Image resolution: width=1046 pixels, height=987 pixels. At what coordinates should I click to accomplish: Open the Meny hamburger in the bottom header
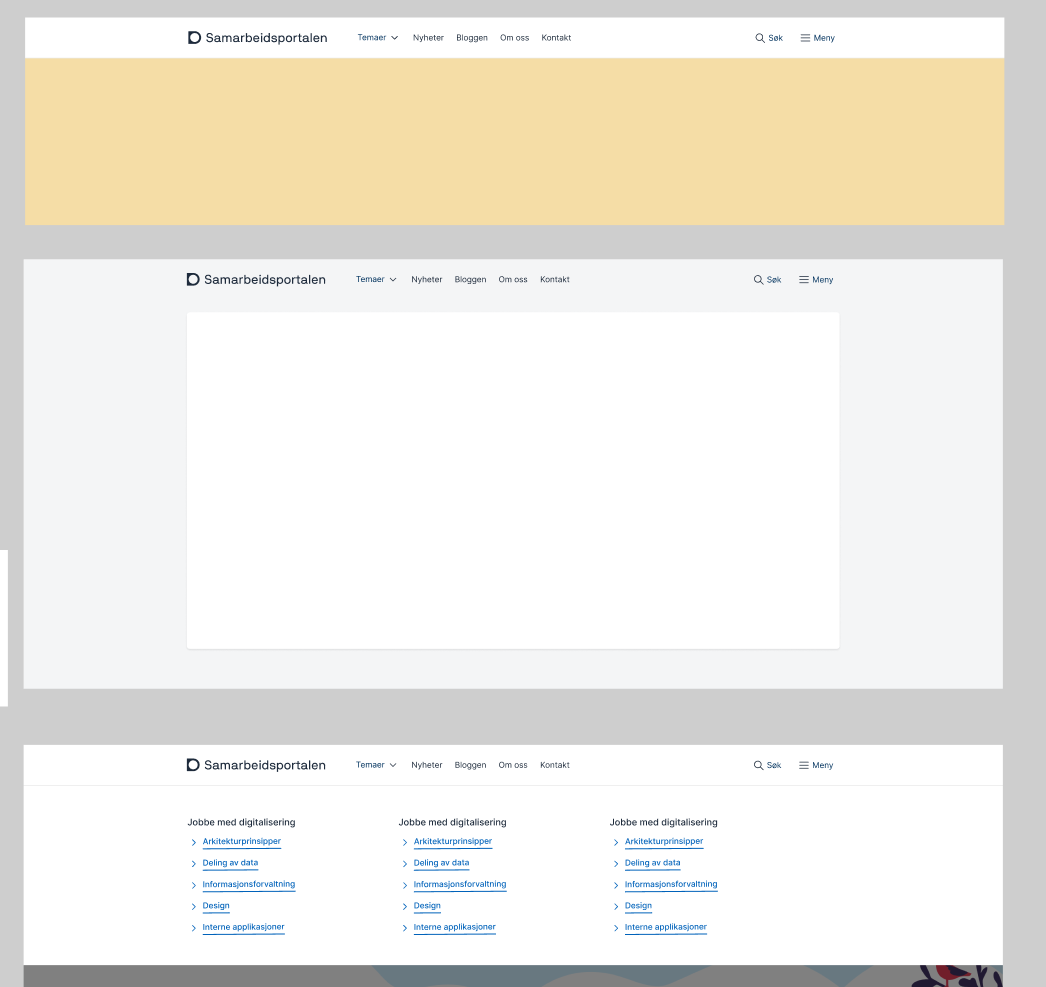point(802,764)
